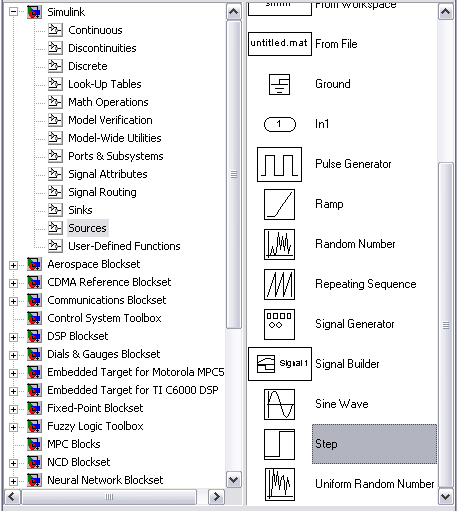Click the Aerospace Blockset library icon
458x511 pixels.
[34, 264]
